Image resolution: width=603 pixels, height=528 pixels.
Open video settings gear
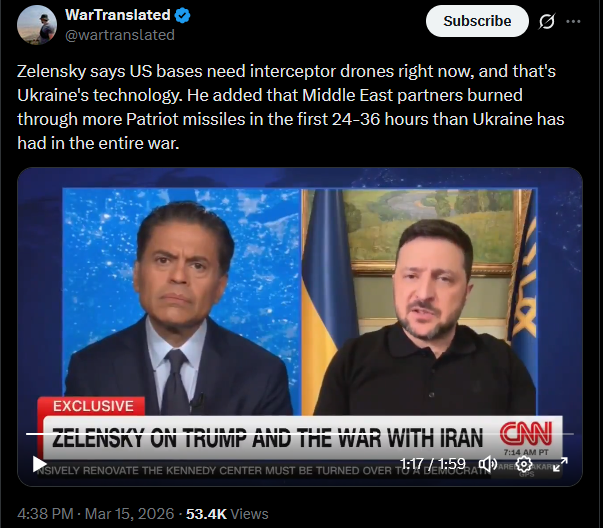pyautogui.click(x=524, y=464)
